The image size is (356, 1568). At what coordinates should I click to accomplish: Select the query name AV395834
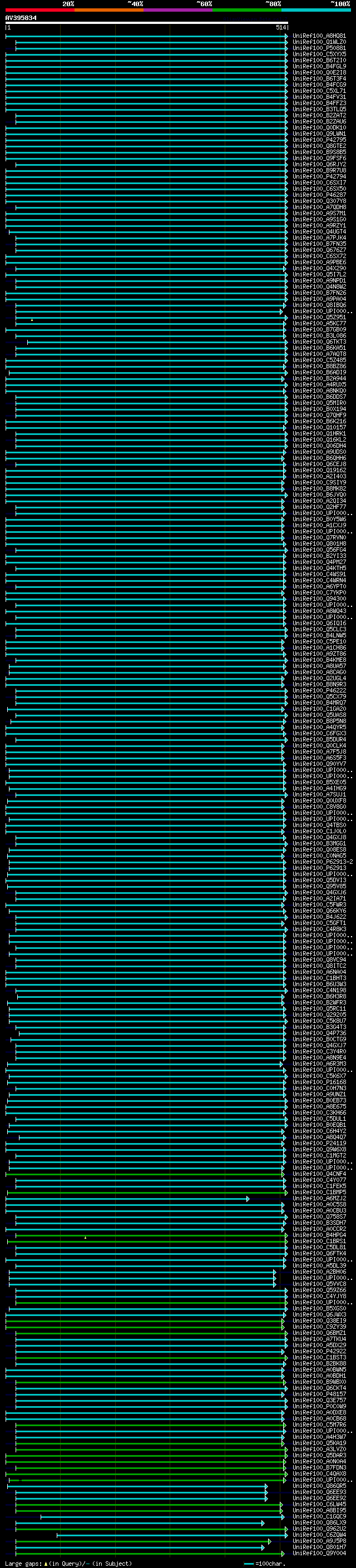(21, 18)
